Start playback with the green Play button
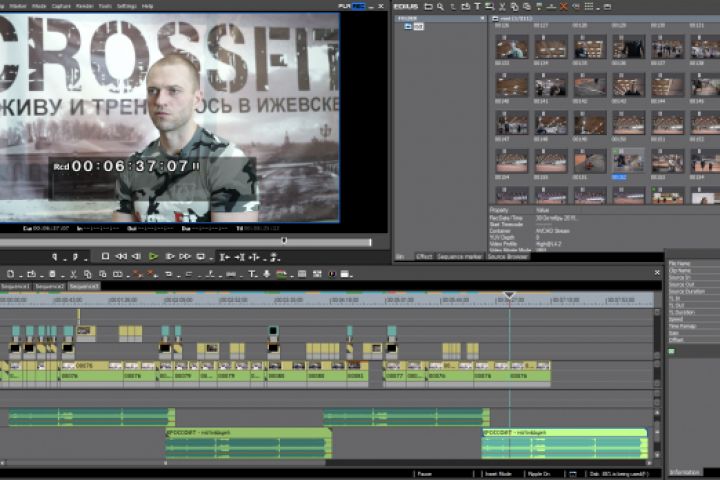Viewport: 720px width, 480px height. (153, 256)
